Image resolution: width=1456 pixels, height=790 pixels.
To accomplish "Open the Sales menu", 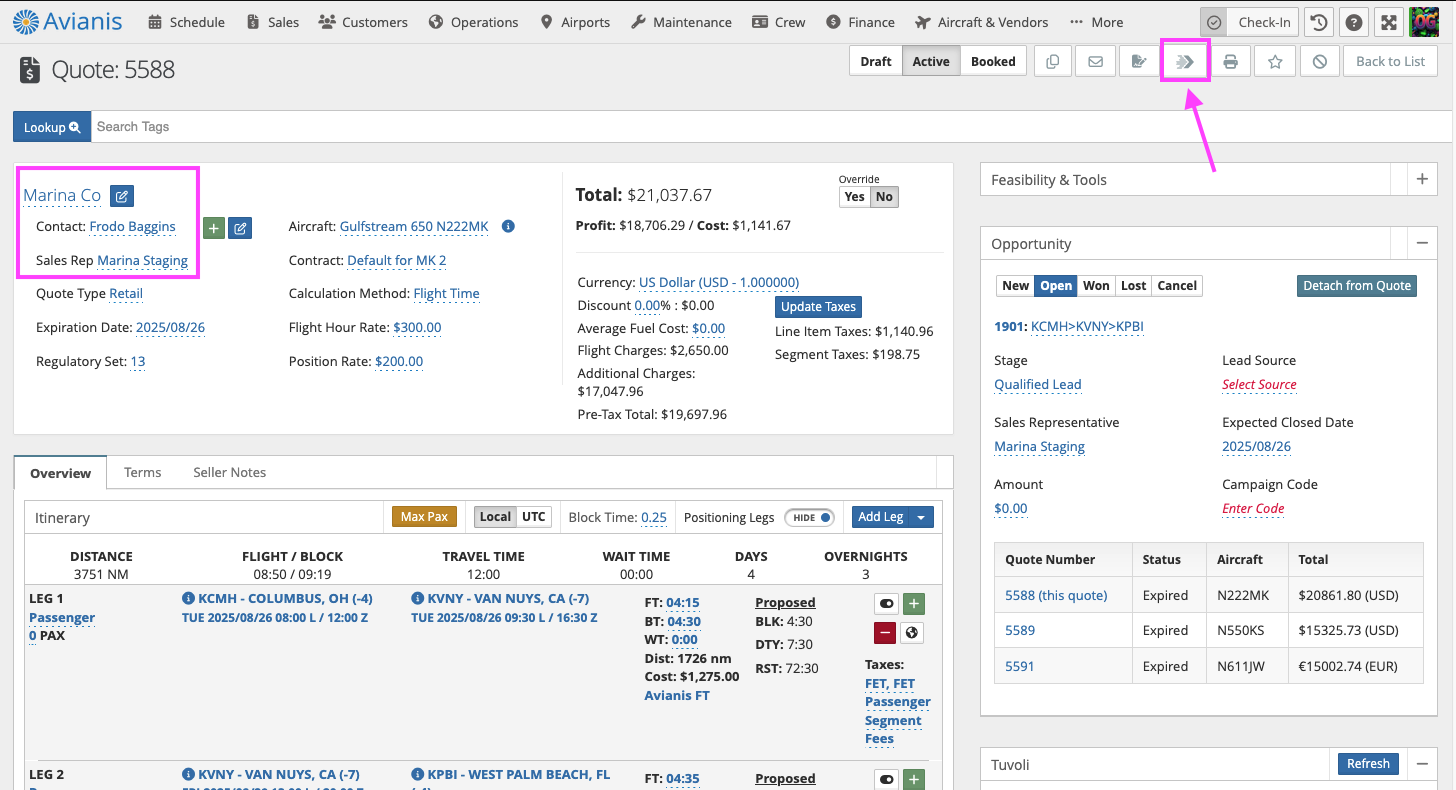I will tap(272, 22).
